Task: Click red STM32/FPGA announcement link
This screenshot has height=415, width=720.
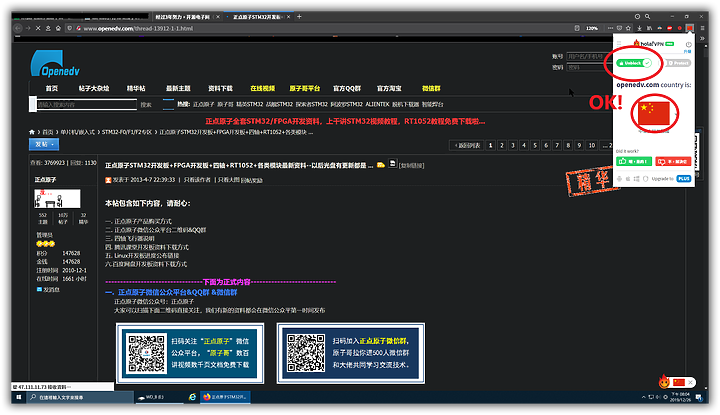Action: pos(345,121)
